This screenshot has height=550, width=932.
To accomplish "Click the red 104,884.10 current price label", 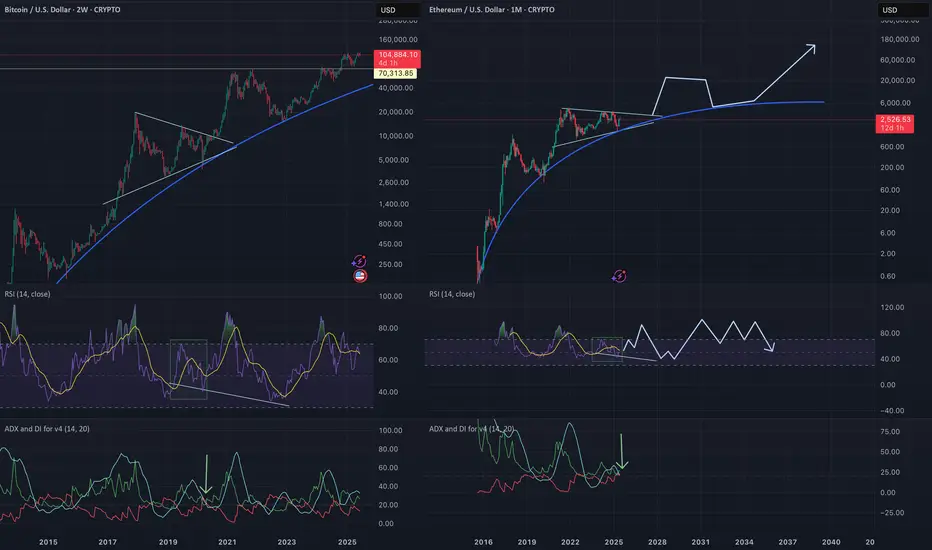I will [397, 59].
